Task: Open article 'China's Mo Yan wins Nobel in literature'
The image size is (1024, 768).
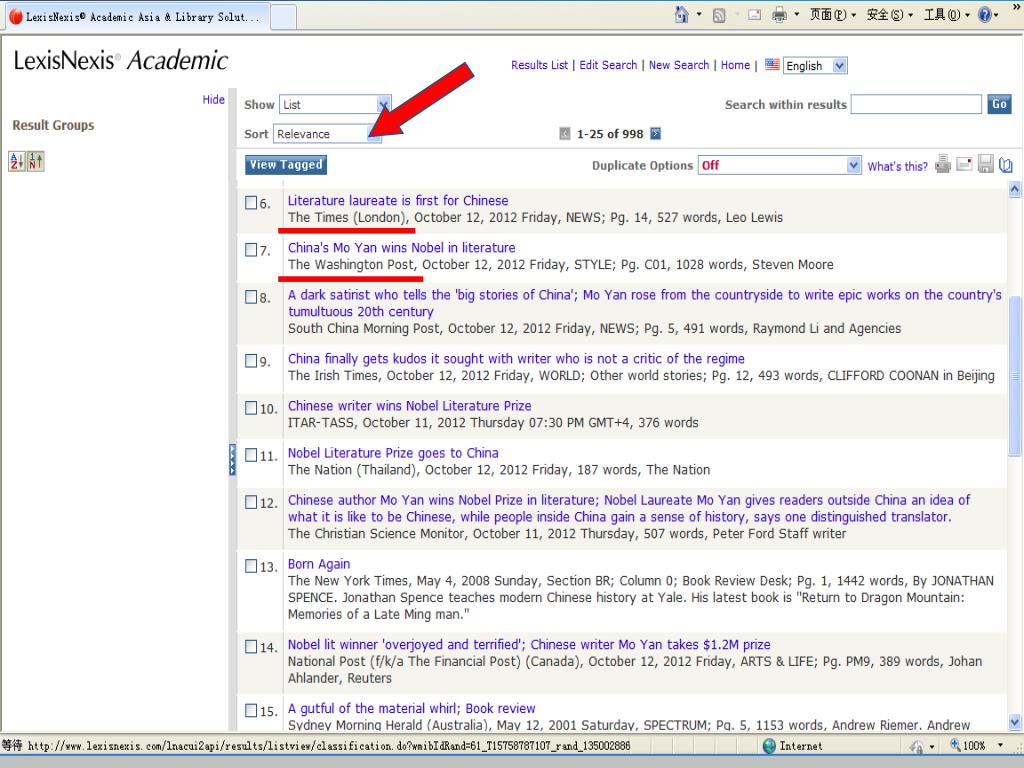Action: tap(402, 248)
